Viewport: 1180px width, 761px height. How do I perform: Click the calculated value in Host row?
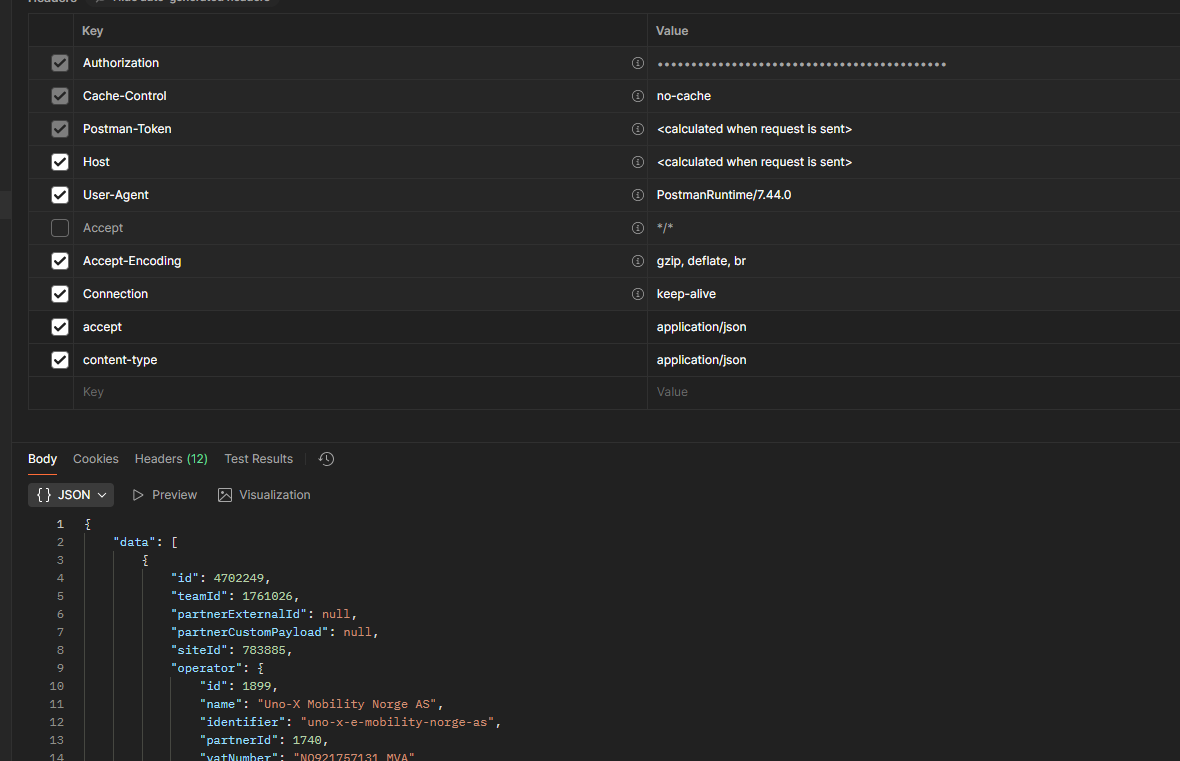(x=754, y=163)
